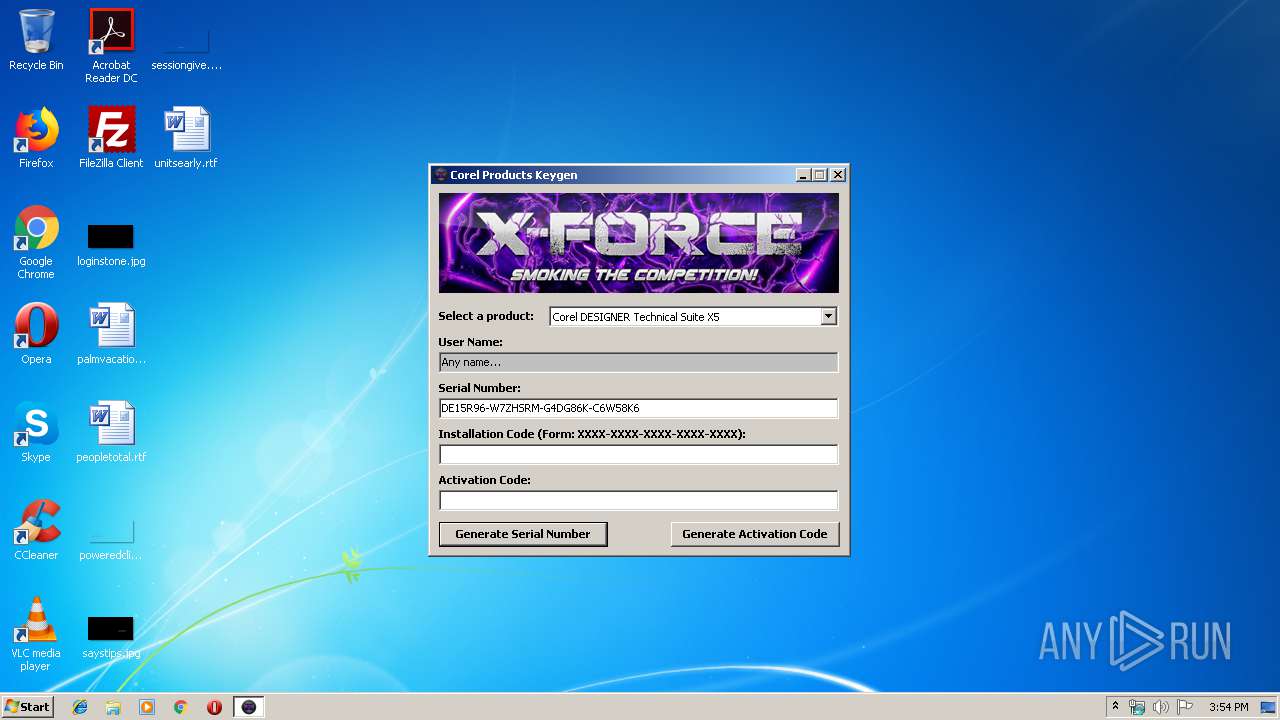Launch Opera desktop shortcut
This screenshot has width=1280, height=720.
[x=36, y=334]
